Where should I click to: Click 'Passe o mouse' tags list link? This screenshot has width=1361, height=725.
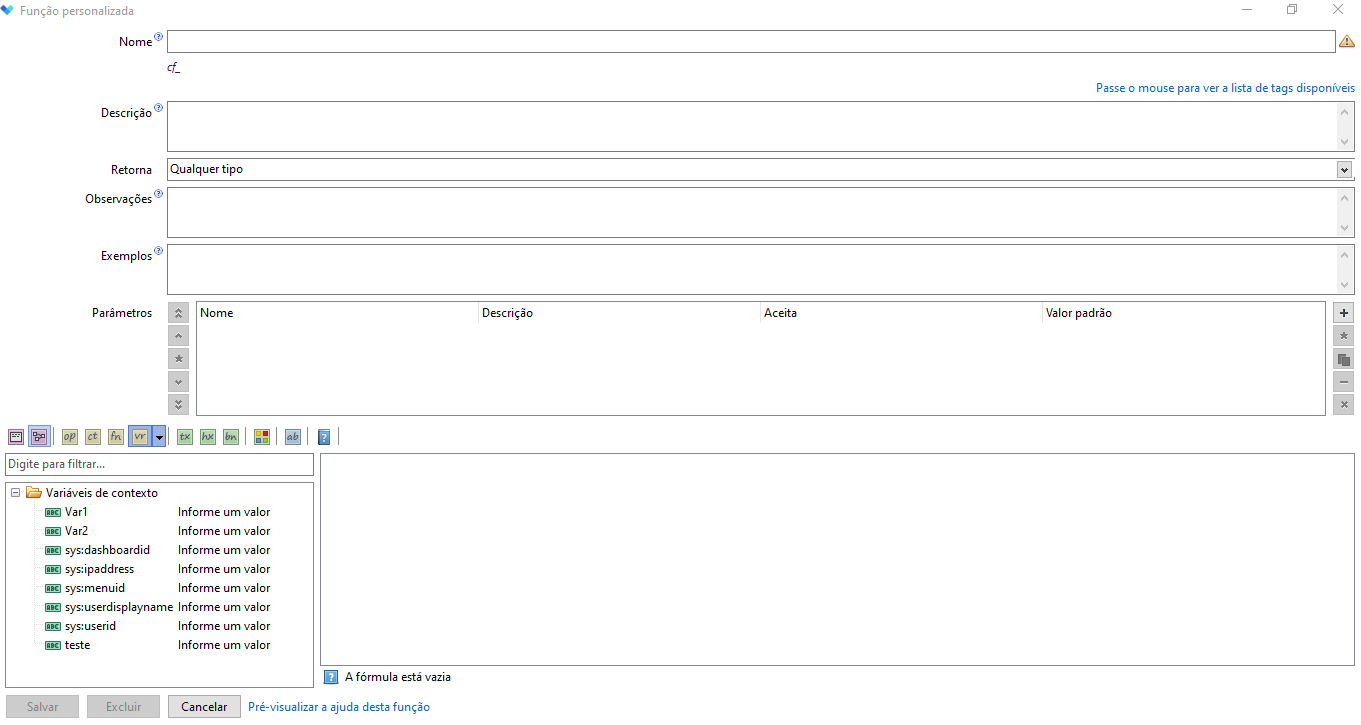[1226, 88]
